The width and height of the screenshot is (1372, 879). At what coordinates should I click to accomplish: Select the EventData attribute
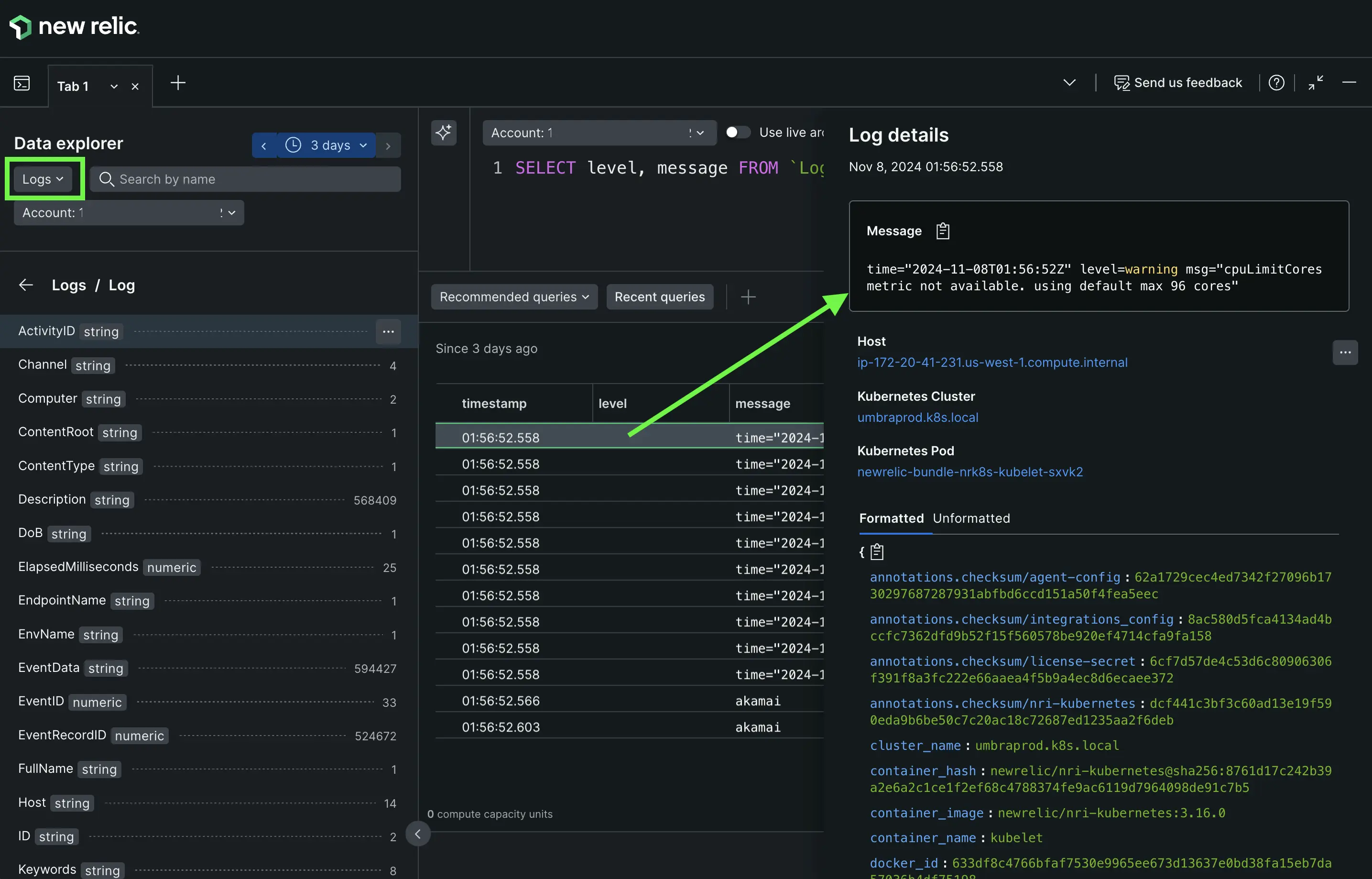[x=209, y=669]
